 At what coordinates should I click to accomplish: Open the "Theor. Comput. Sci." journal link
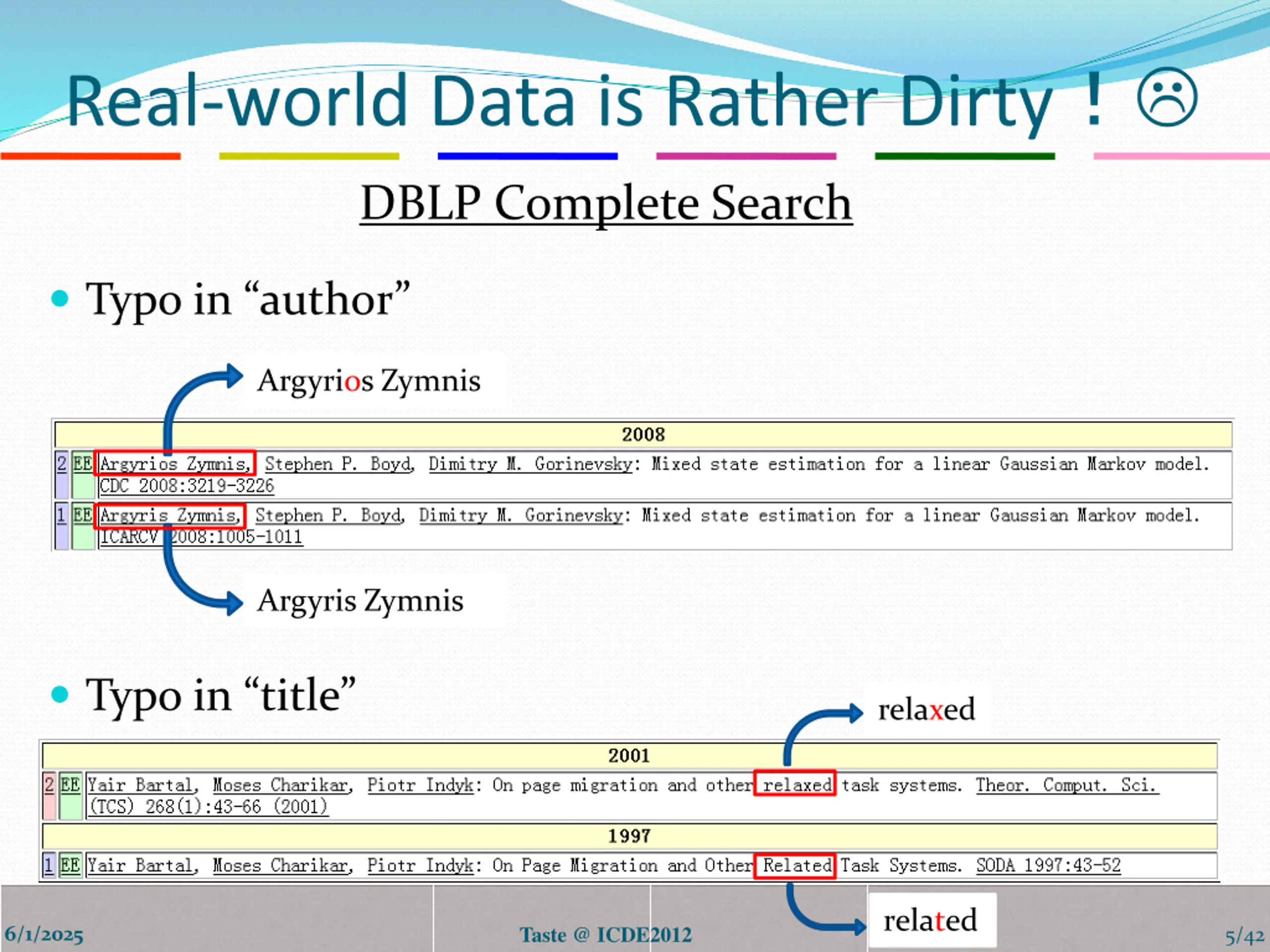(1067, 785)
